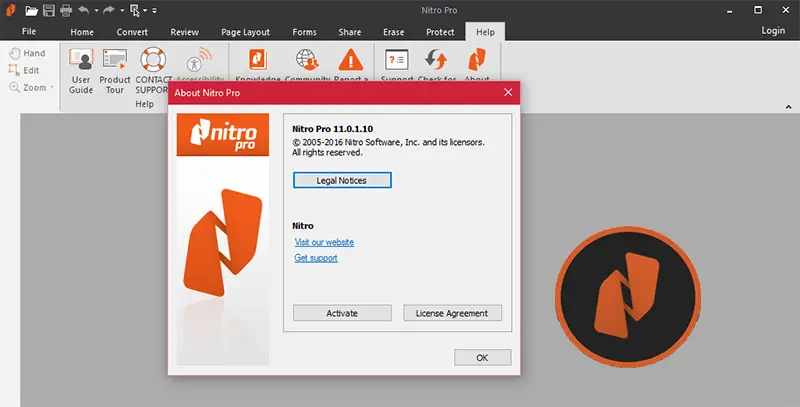This screenshot has width=800, height=407.
Task: Open the User Guide
Action: 81,71
